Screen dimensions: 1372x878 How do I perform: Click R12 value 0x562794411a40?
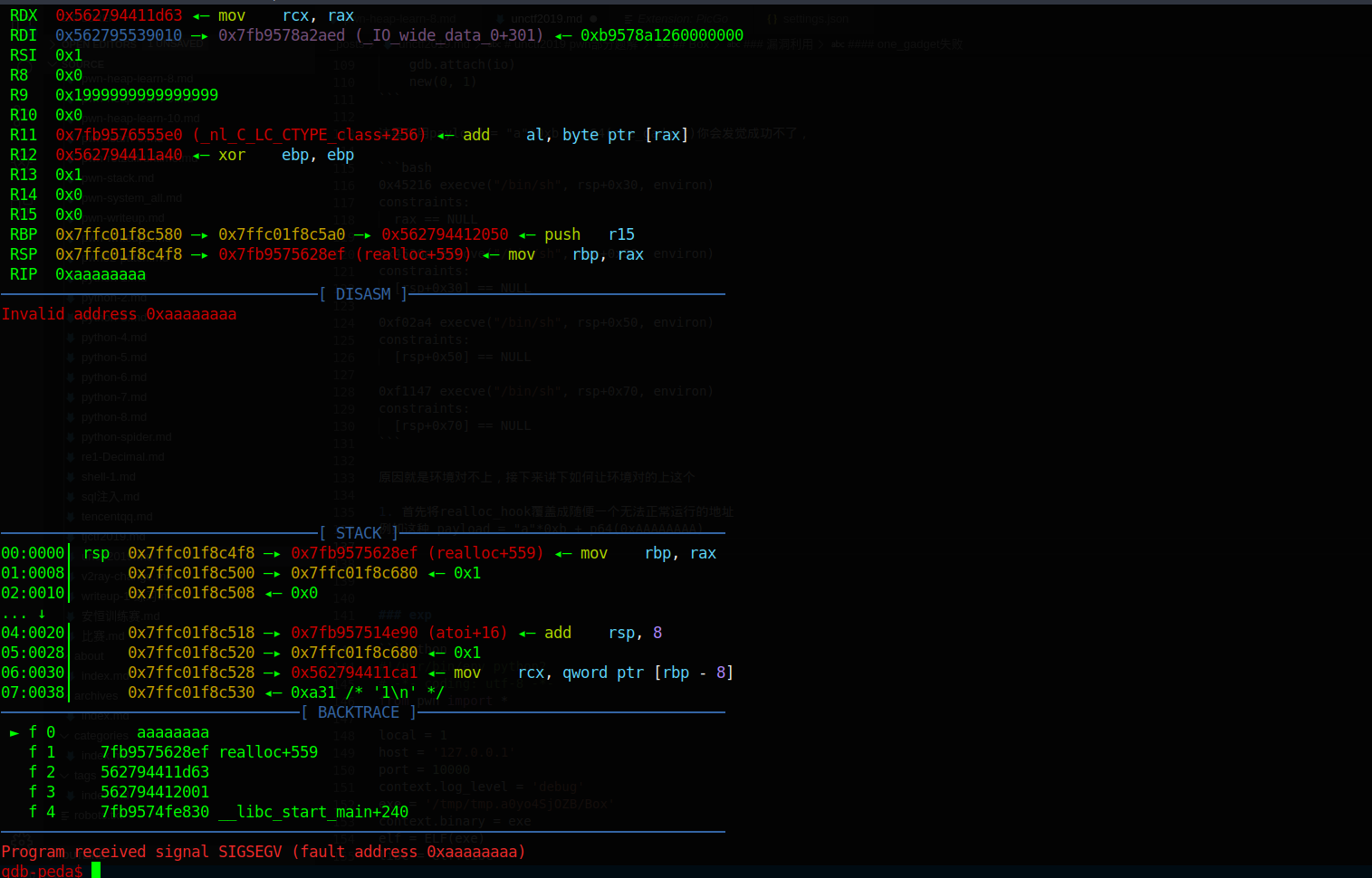coord(119,155)
